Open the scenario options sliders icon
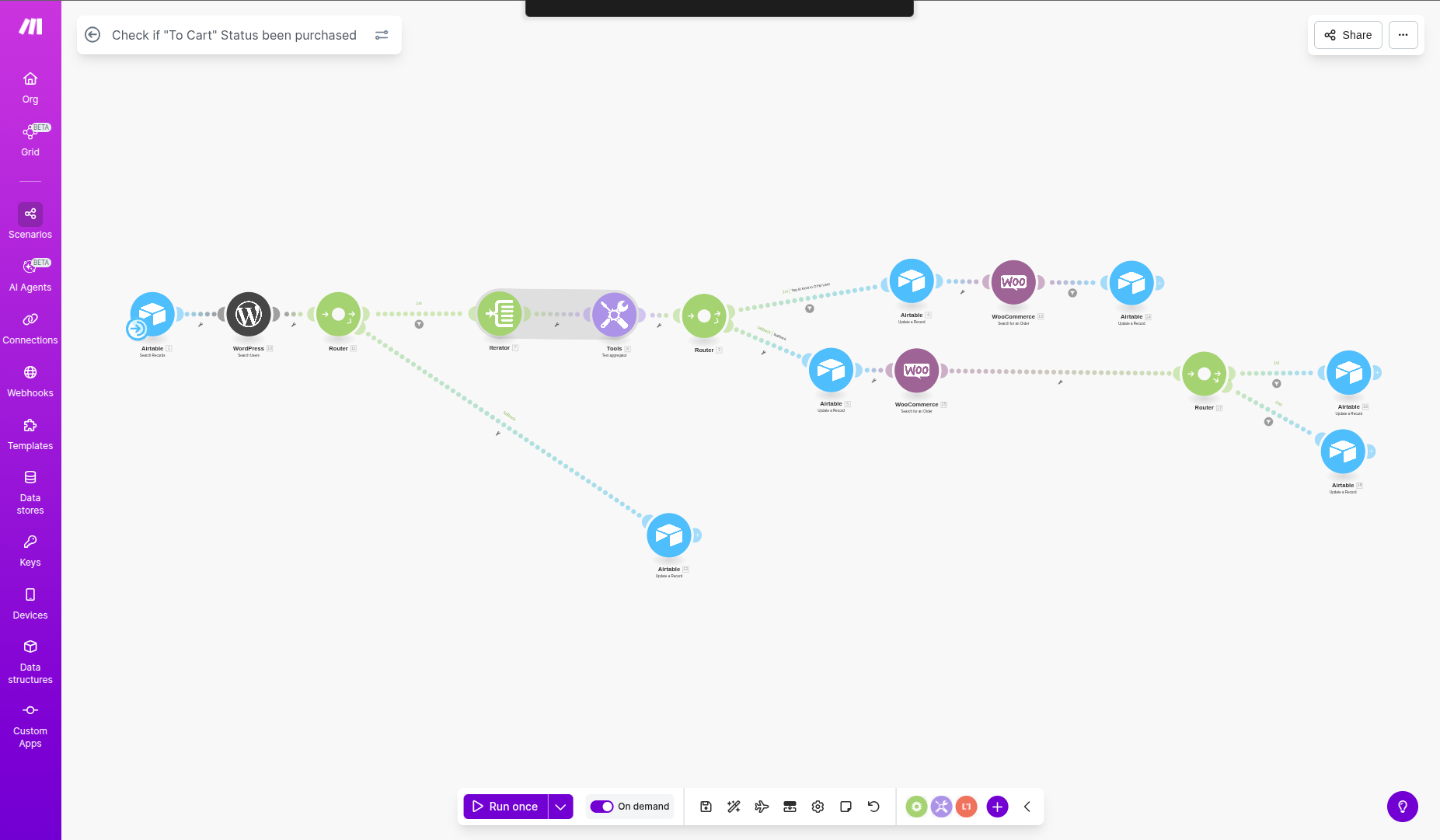Screen dimensions: 1440x840 [382, 35]
